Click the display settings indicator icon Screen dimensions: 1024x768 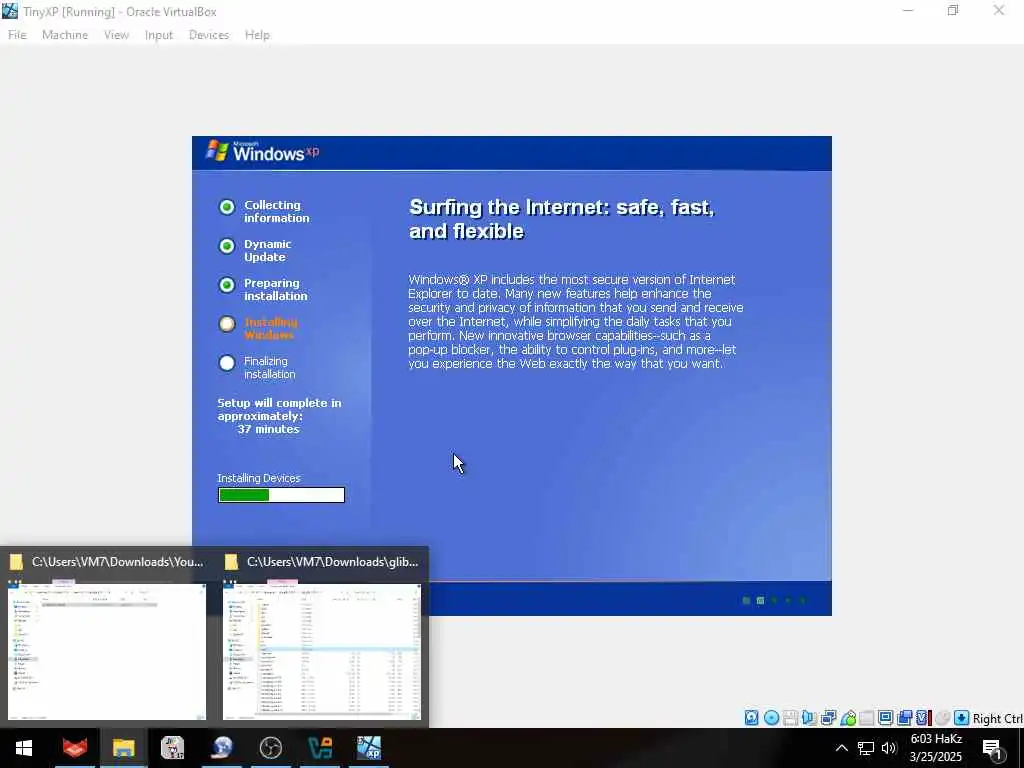(x=886, y=718)
